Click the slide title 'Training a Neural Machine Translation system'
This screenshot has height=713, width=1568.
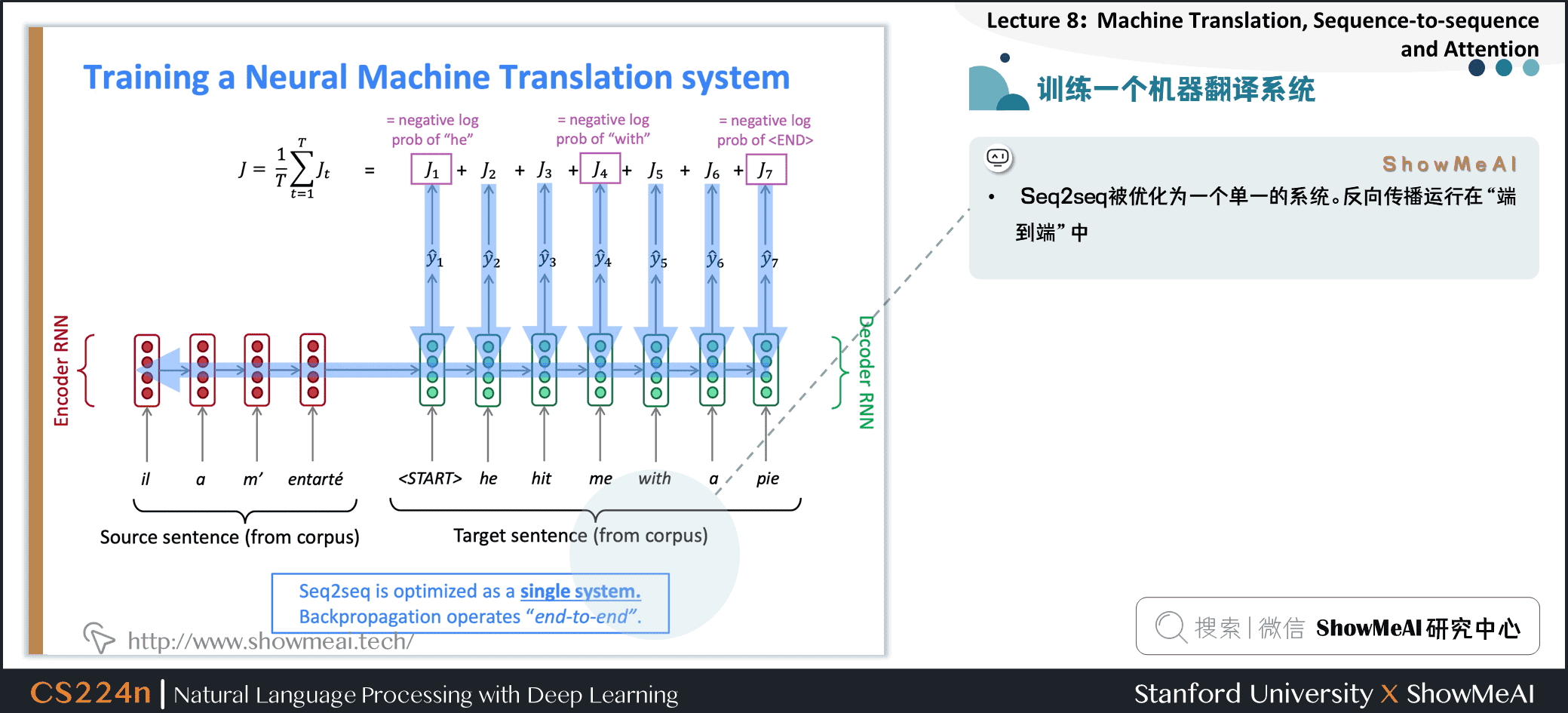(437, 78)
